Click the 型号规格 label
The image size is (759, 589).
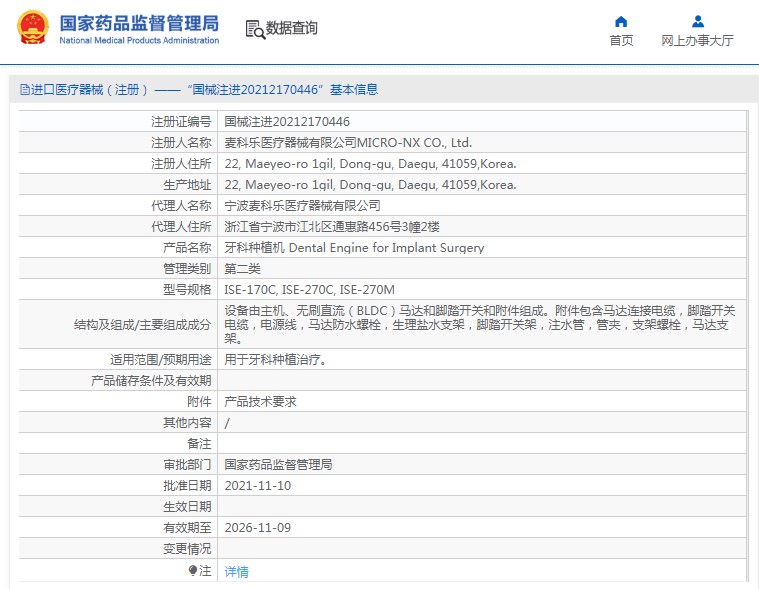click(x=187, y=289)
